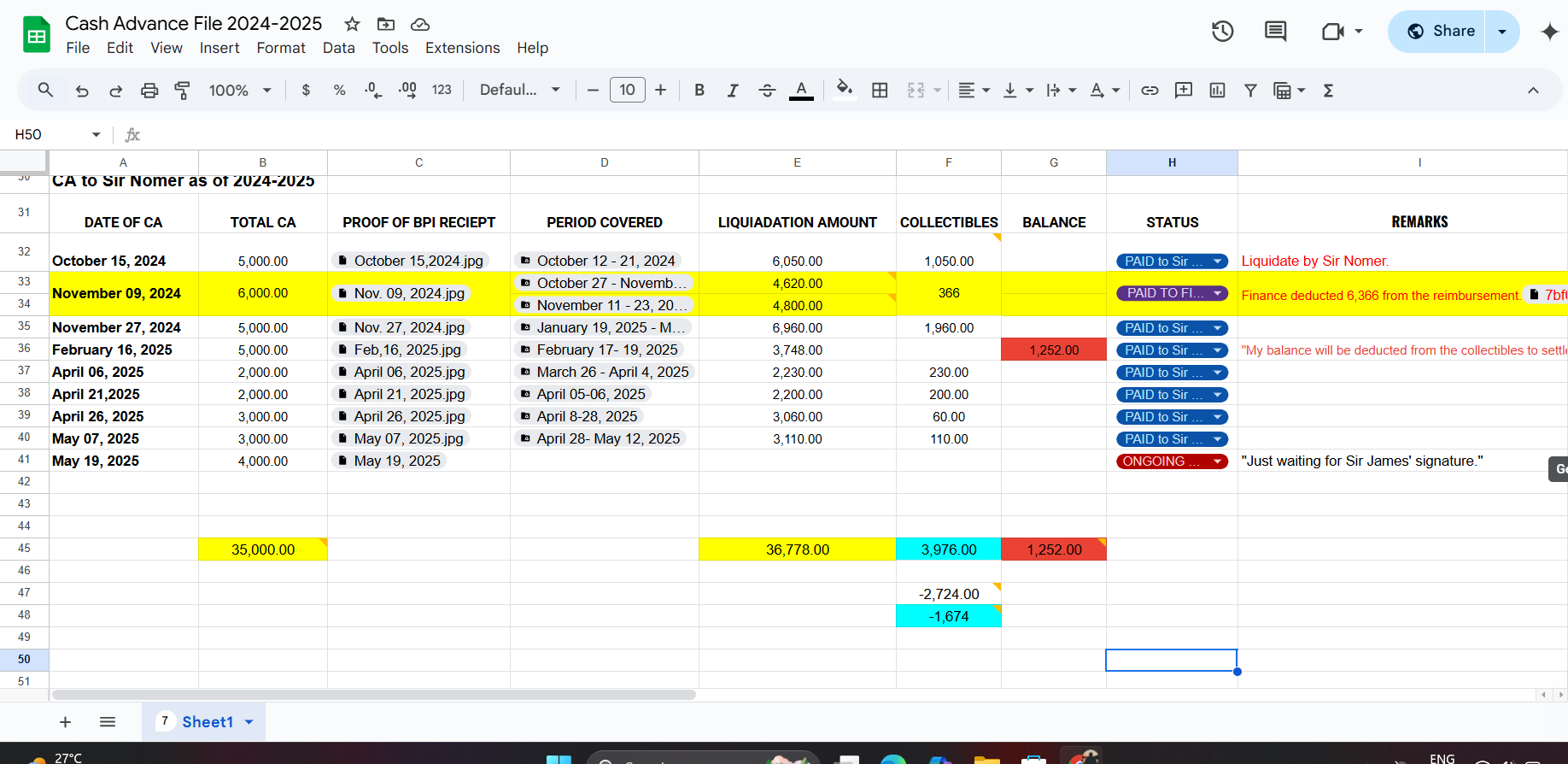Open the May 19, 2025 file chip
1568x764 pixels.
(389, 461)
